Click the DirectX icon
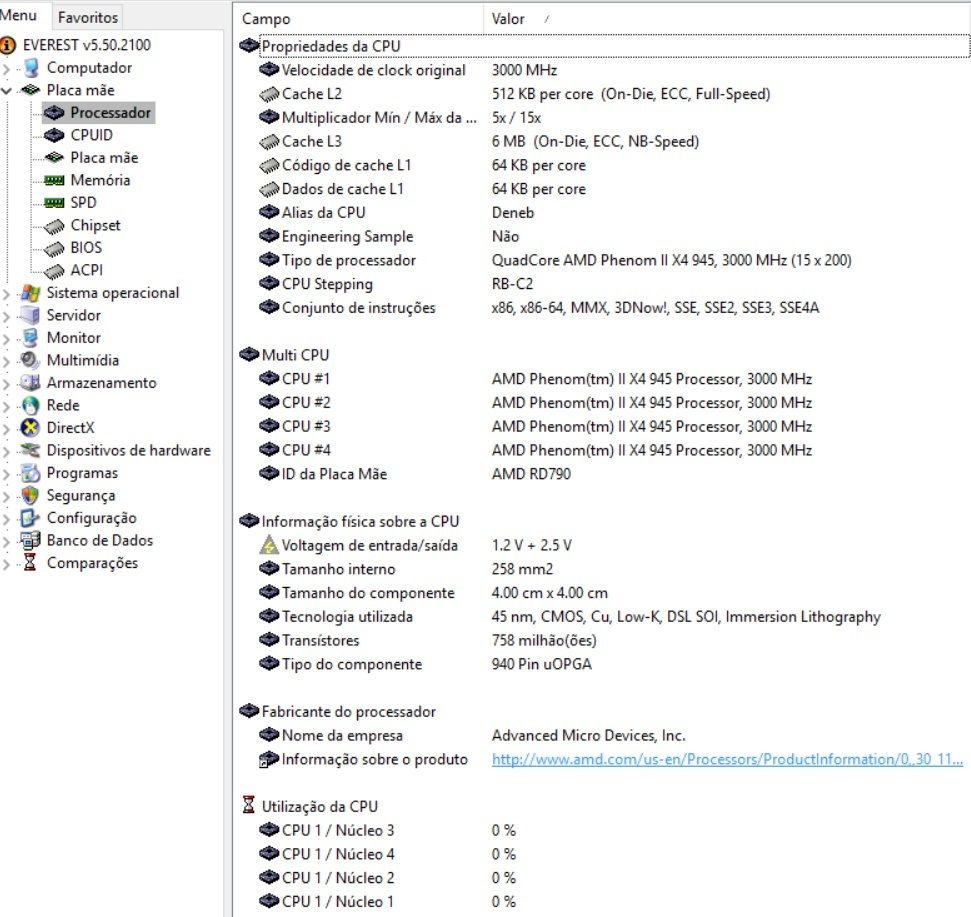The height and width of the screenshot is (917, 971). pos(30,427)
